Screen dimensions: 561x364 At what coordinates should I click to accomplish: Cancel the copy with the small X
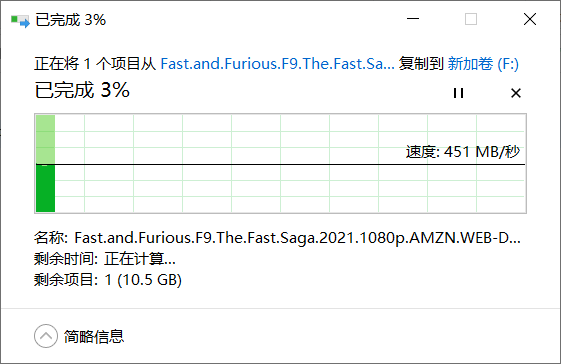[x=516, y=93]
